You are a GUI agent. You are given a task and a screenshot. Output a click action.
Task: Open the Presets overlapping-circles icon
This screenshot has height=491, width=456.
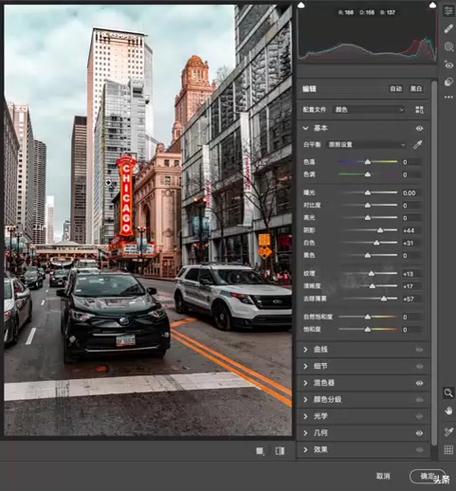pos(448,82)
